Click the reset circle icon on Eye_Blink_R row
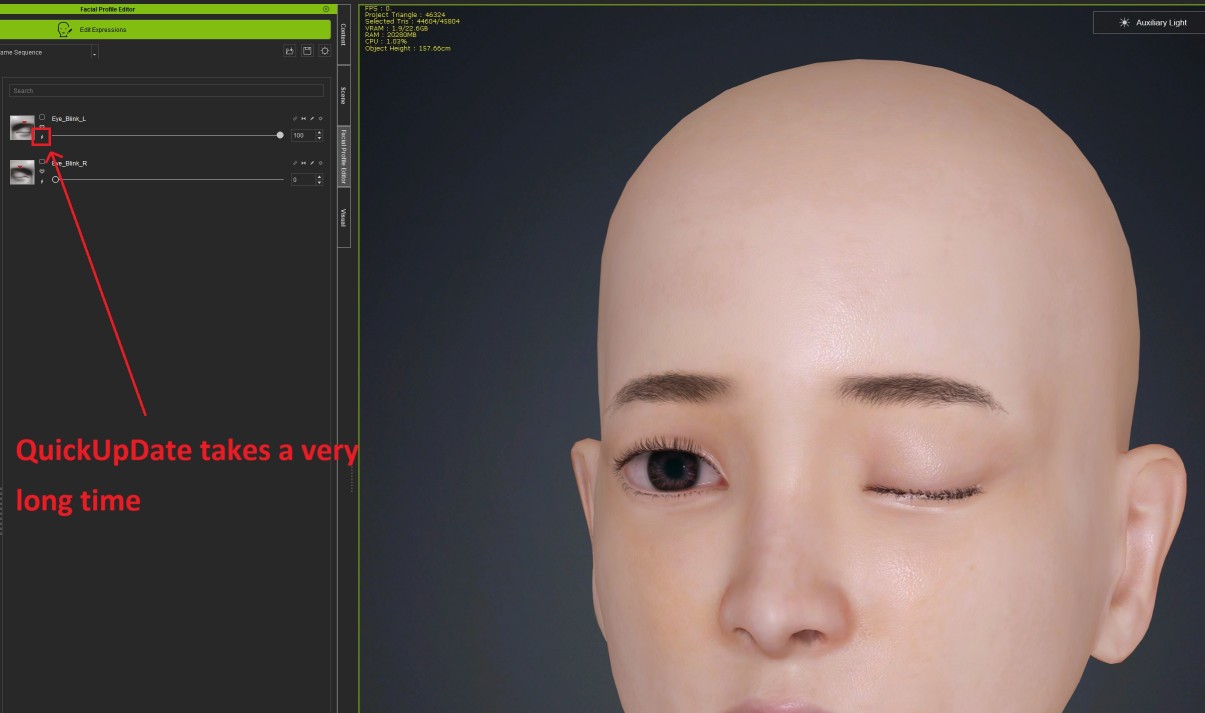Screen dimensions: 1205x713 320,163
